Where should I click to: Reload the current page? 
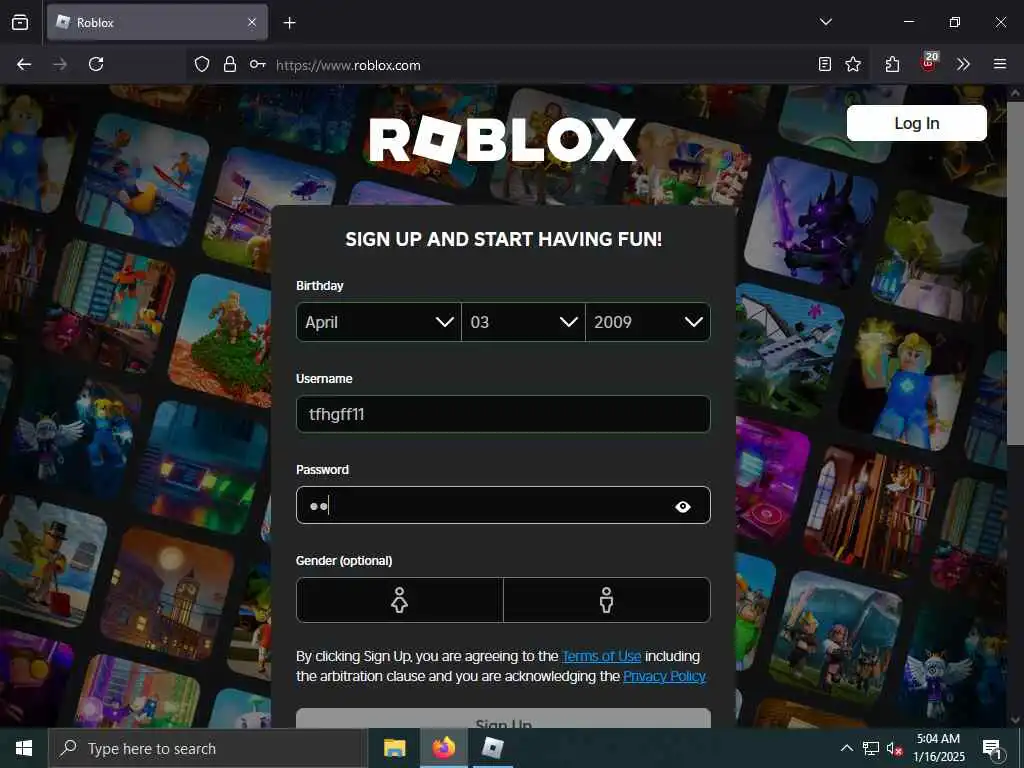[x=96, y=64]
